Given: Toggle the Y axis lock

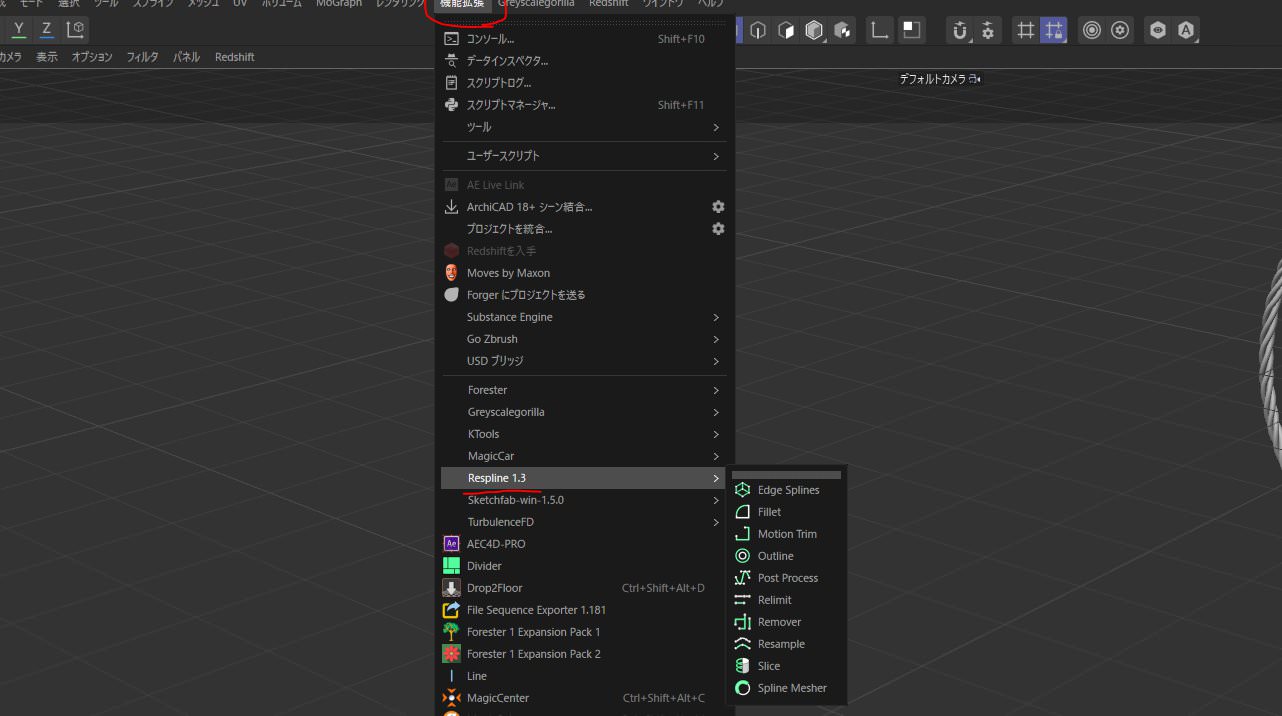Looking at the screenshot, I should [x=19, y=30].
